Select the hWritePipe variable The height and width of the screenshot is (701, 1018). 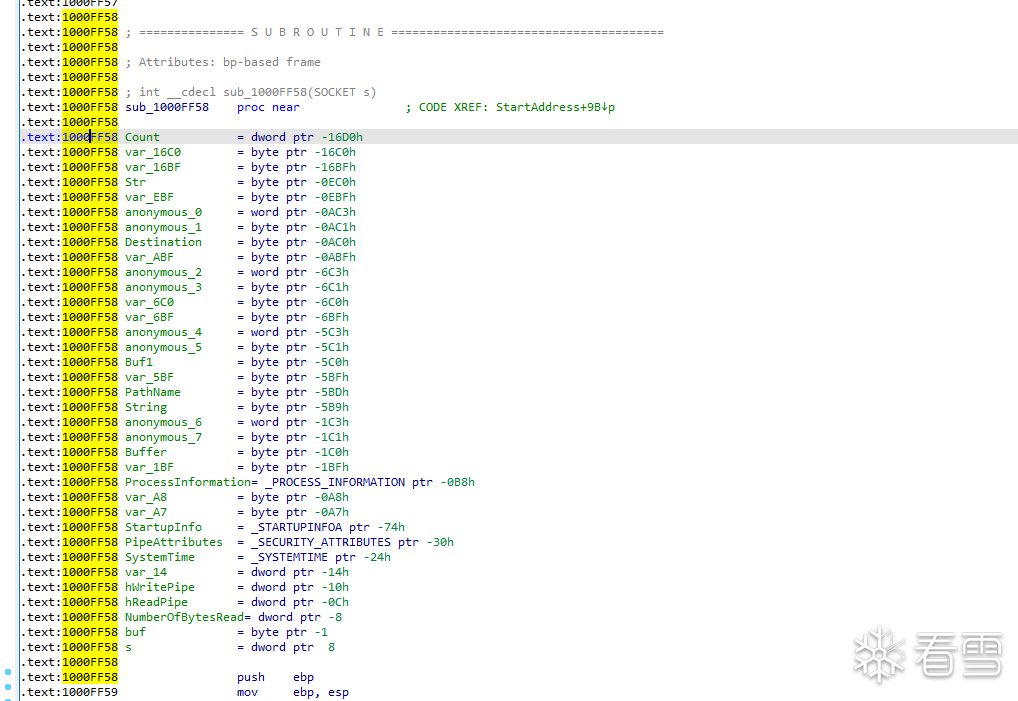(x=160, y=587)
